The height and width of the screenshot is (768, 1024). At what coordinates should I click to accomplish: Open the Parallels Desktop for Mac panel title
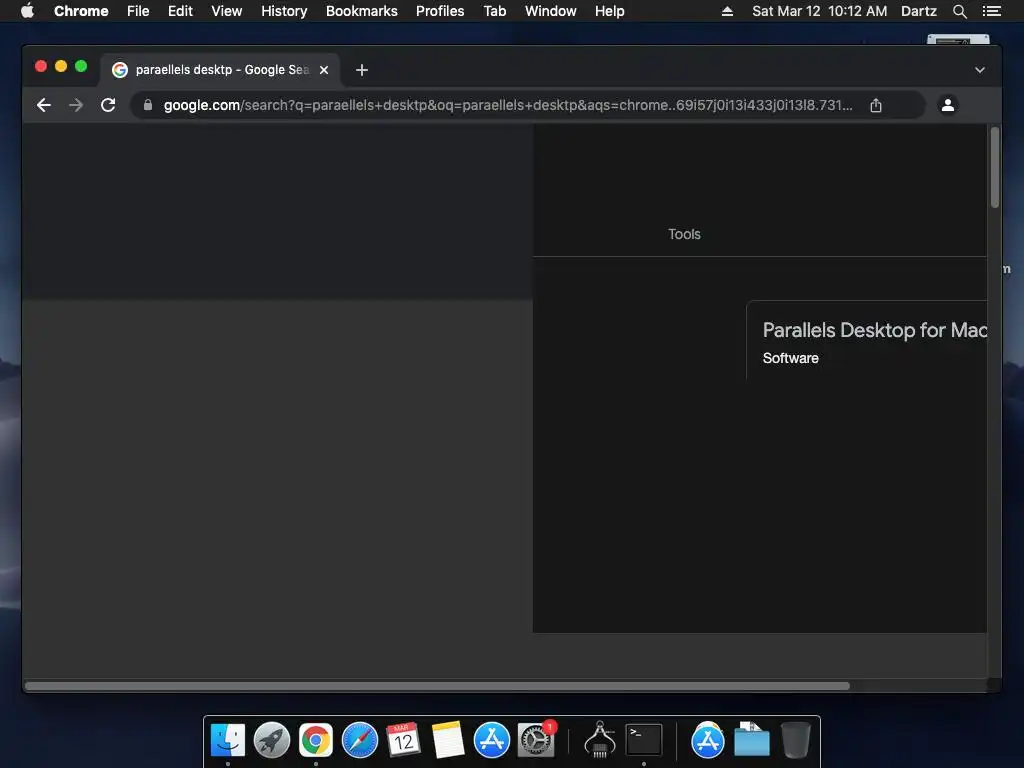point(874,330)
